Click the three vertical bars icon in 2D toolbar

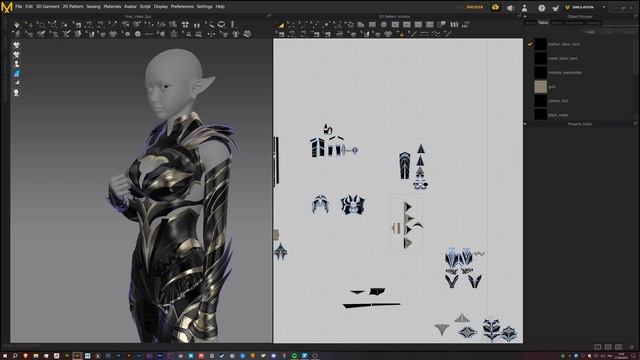point(454,25)
